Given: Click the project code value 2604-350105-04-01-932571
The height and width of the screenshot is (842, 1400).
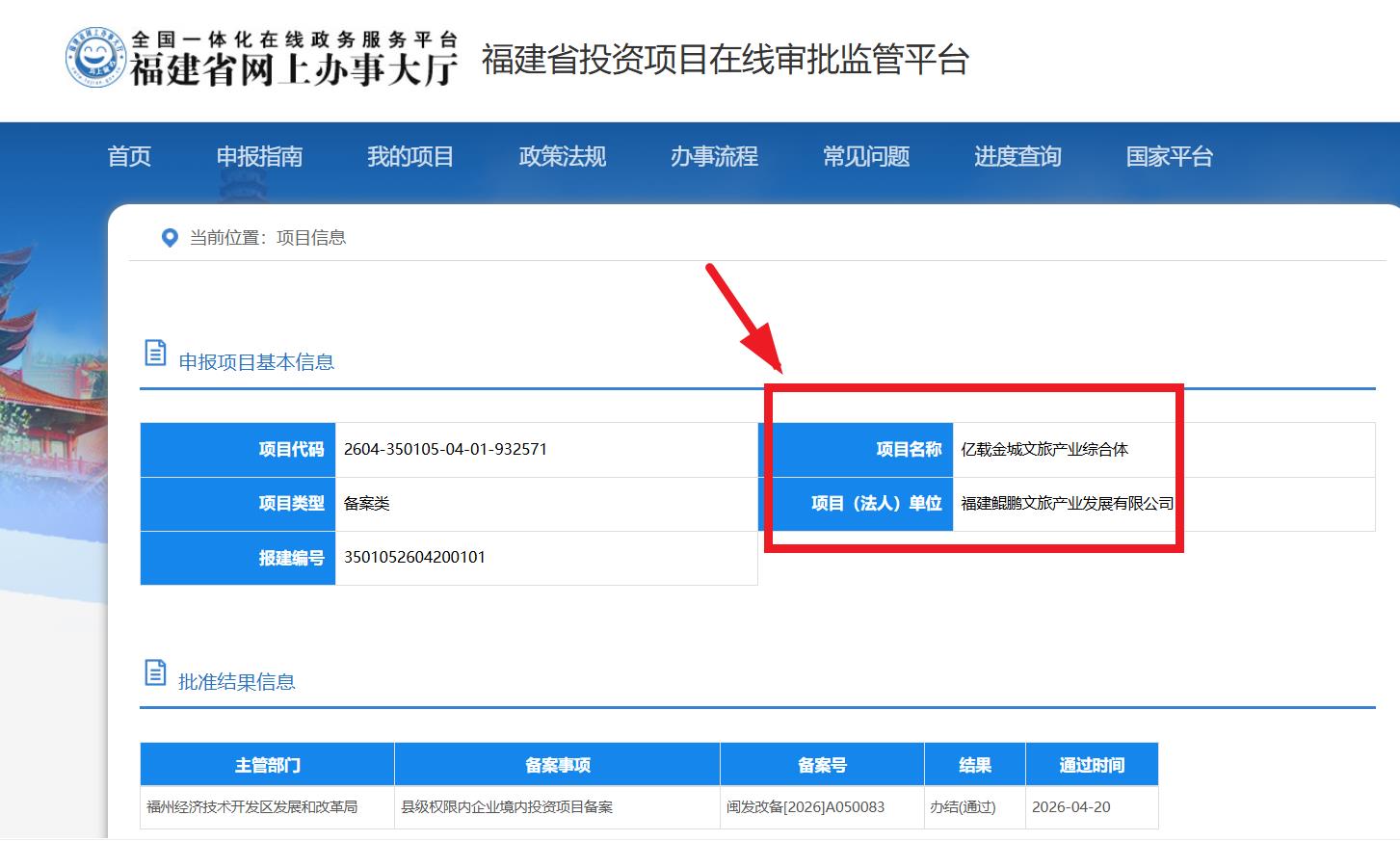Looking at the screenshot, I should click(445, 450).
